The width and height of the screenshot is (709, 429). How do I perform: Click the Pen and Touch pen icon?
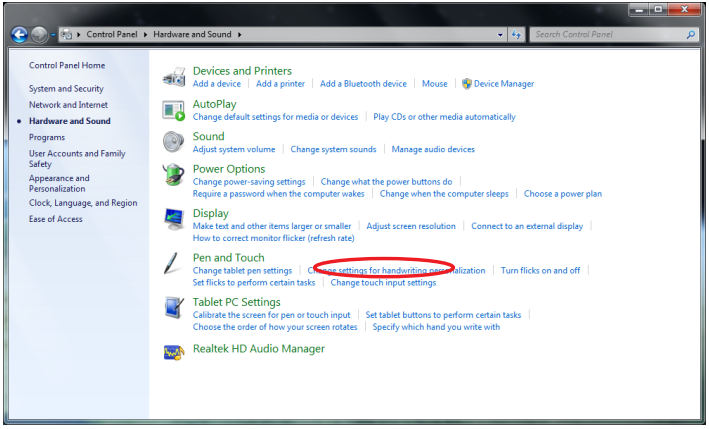tap(172, 264)
